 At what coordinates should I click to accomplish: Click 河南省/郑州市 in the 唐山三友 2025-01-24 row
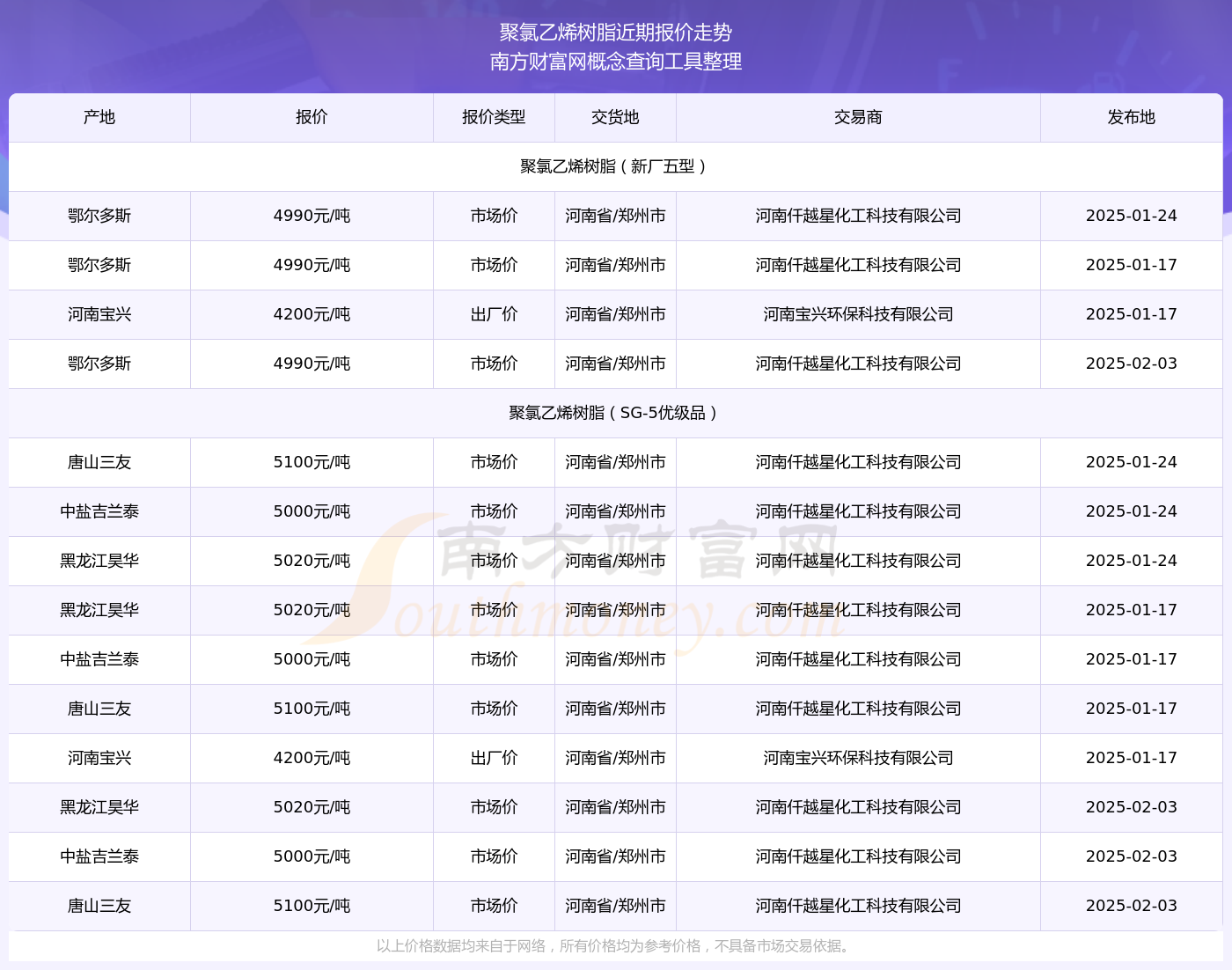click(615, 462)
